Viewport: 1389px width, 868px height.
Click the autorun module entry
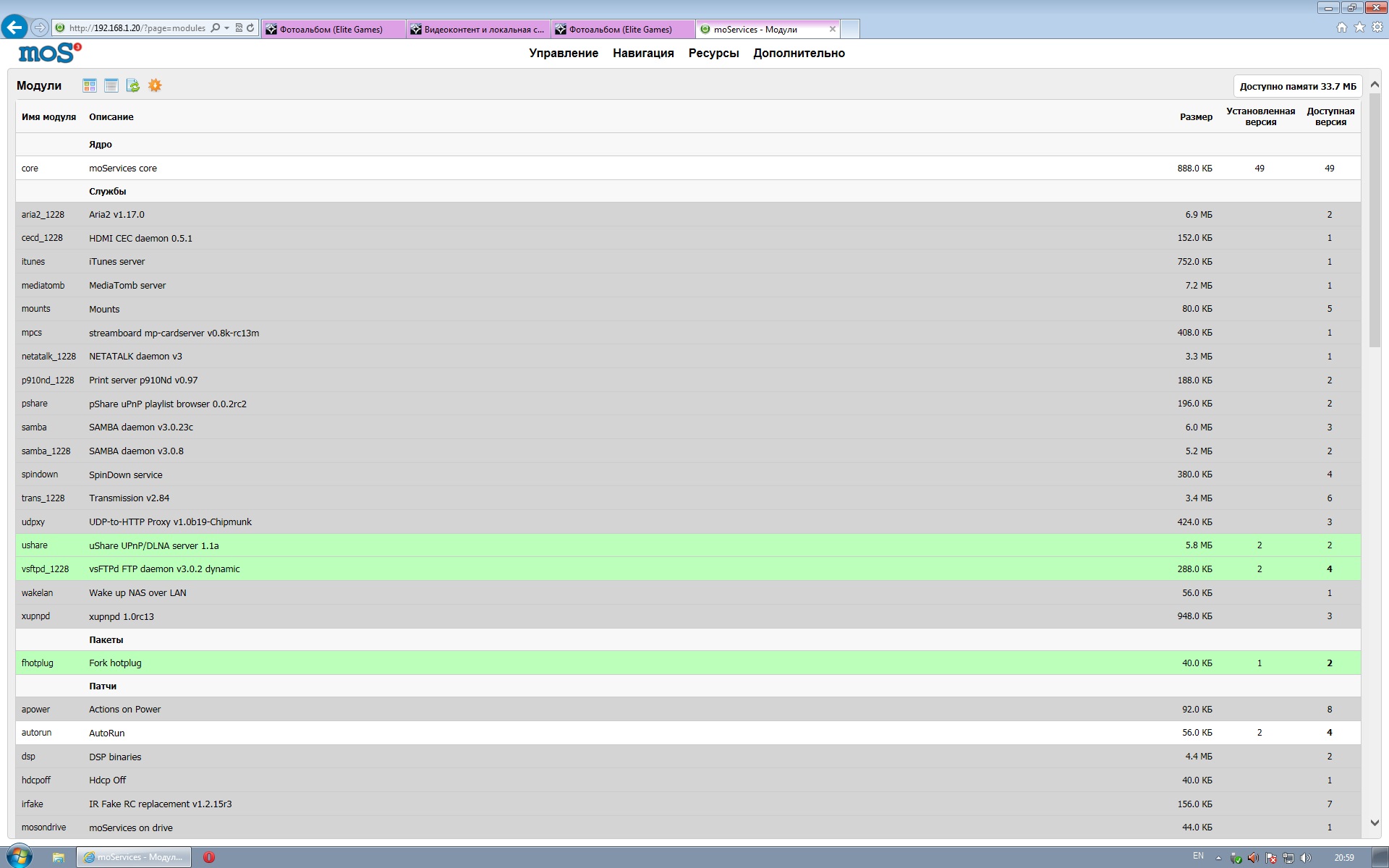[36, 733]
